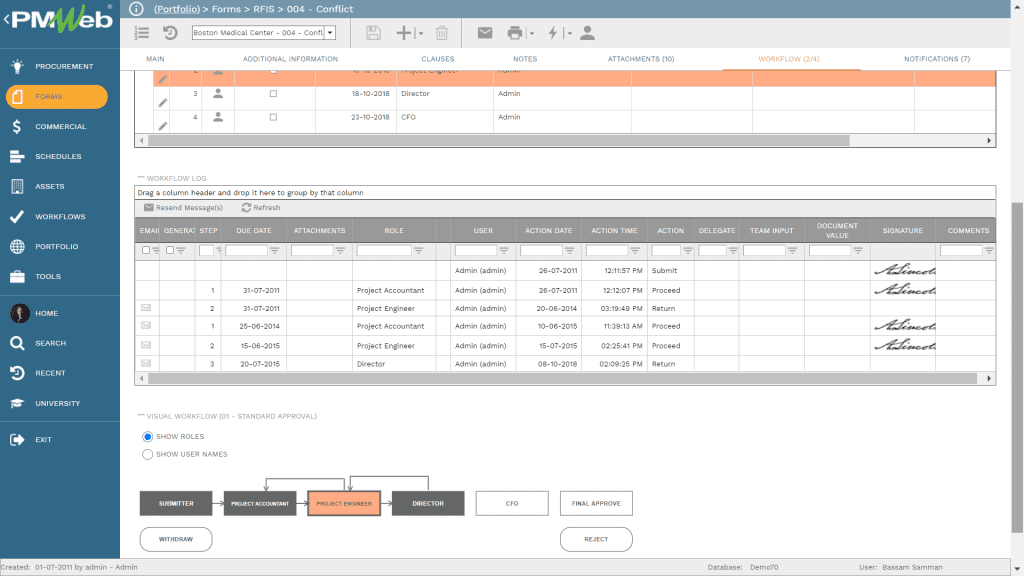Screen dimensions: 1024x576
Task: Switch to the Notes tab
Action: [525, 59]
